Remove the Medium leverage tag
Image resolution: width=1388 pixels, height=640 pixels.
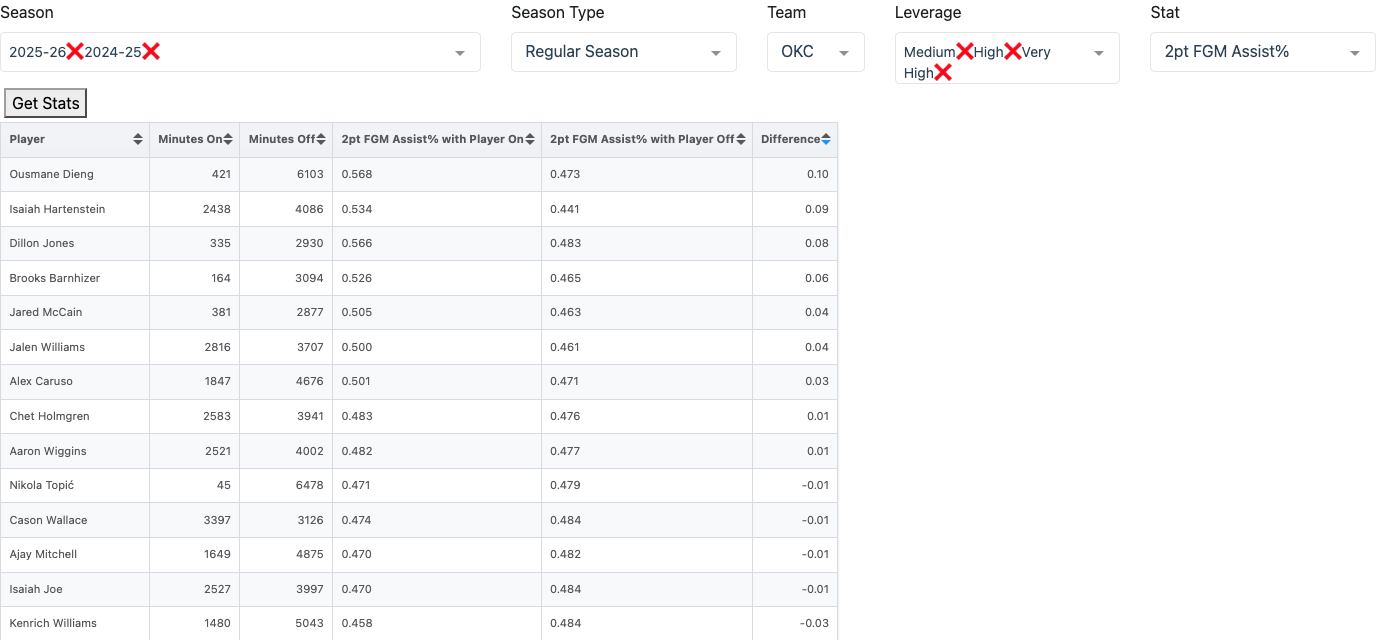tap(965, 52)
